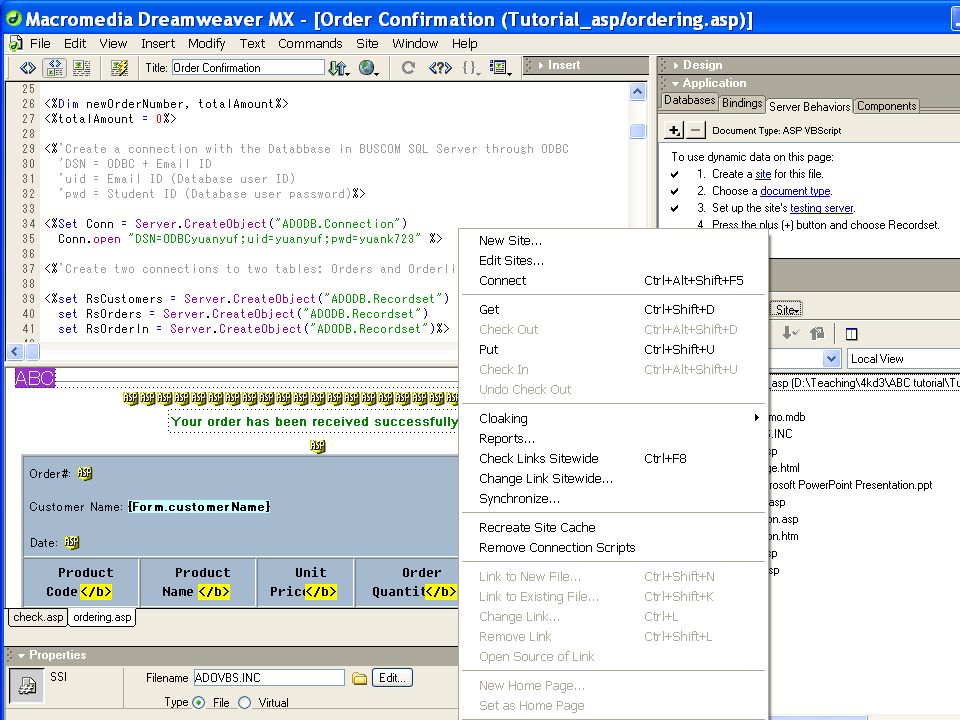The height and width of the screenshot is (720, 960).
Task: Select </b> tag marker in Product Name
Action: [x=214, y=591]
